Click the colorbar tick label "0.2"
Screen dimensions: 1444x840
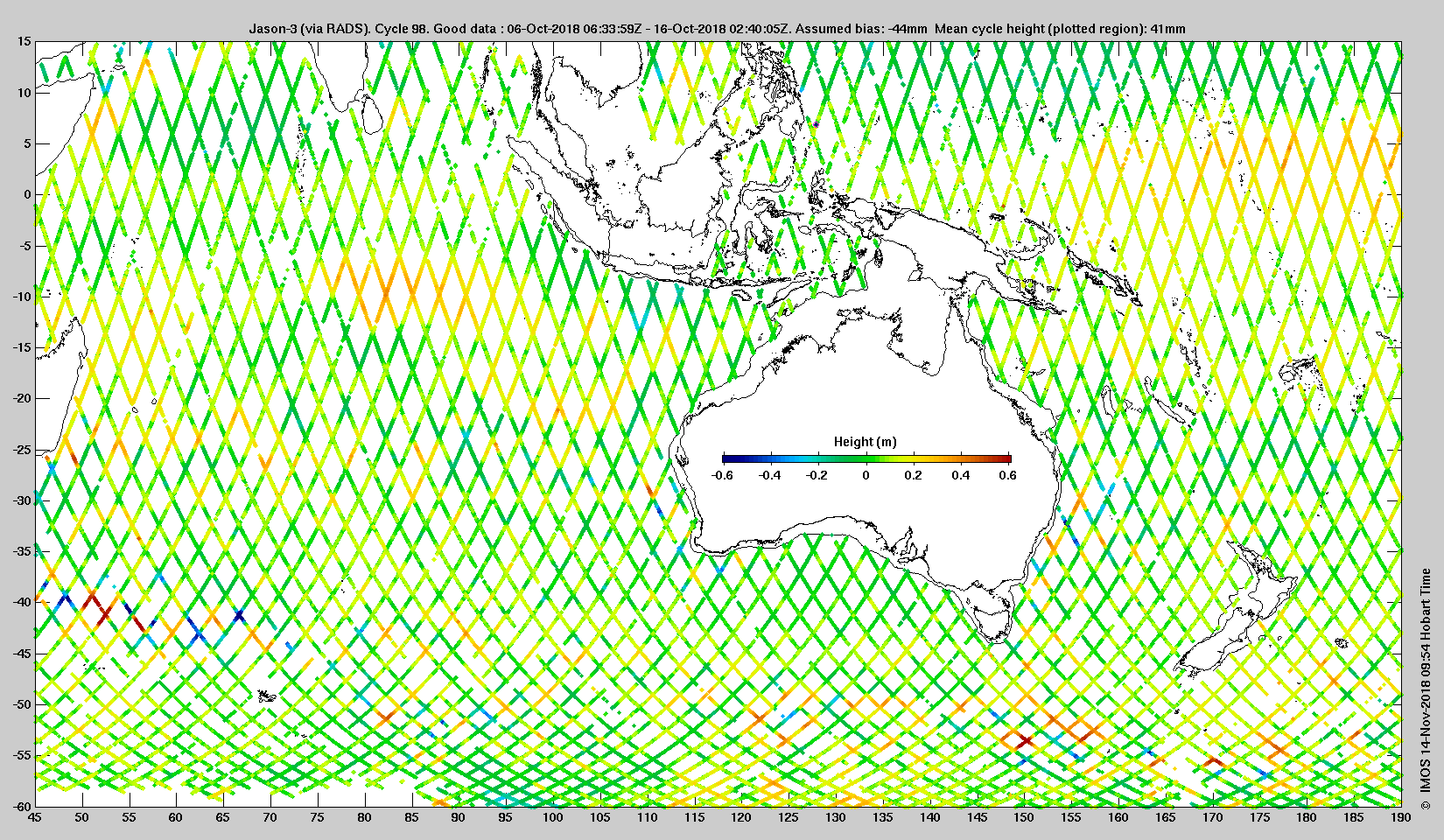pos(914,475)
